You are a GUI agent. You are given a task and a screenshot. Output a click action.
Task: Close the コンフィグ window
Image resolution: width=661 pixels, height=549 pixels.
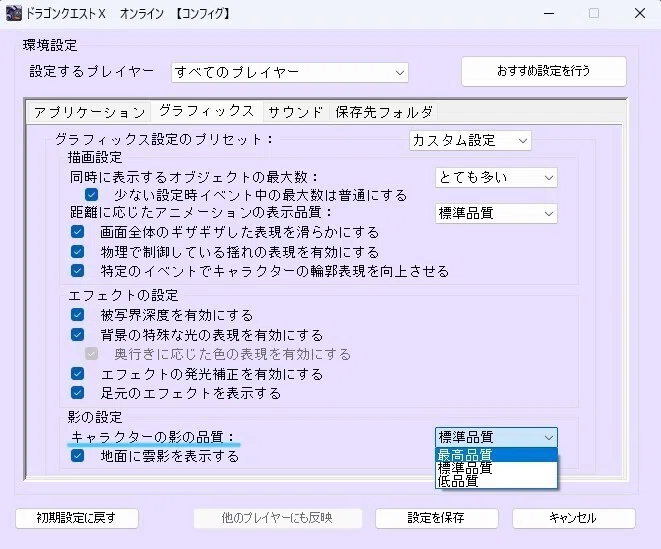coord(640,13)
